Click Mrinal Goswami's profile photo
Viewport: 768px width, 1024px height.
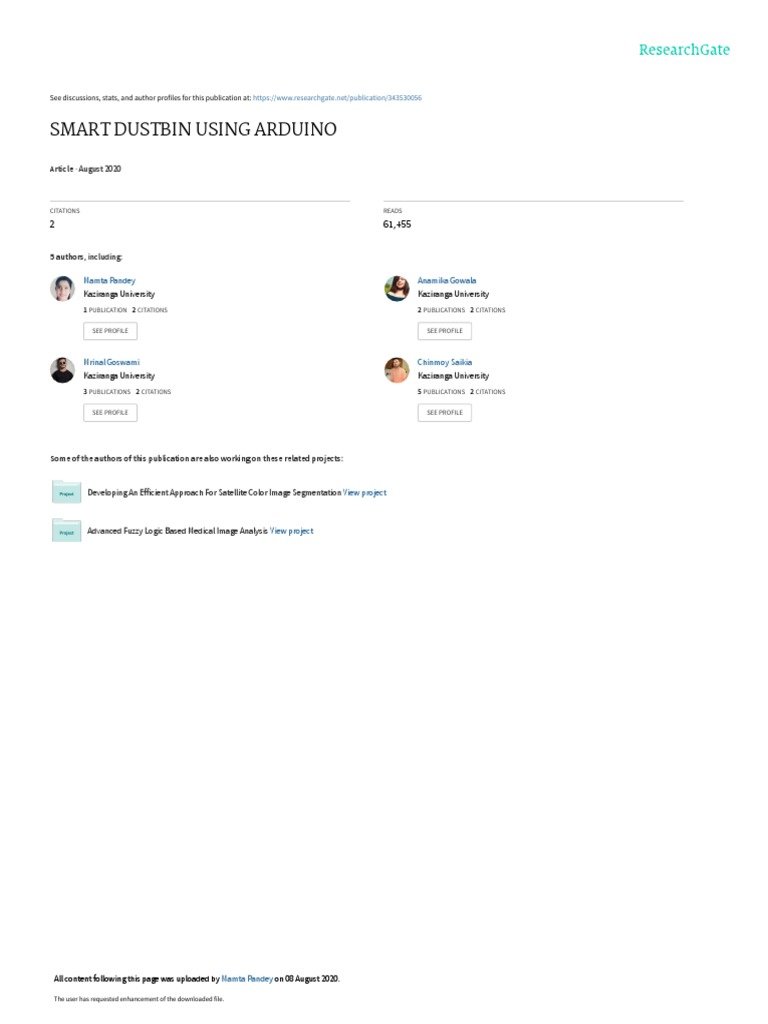coord(63,370)
